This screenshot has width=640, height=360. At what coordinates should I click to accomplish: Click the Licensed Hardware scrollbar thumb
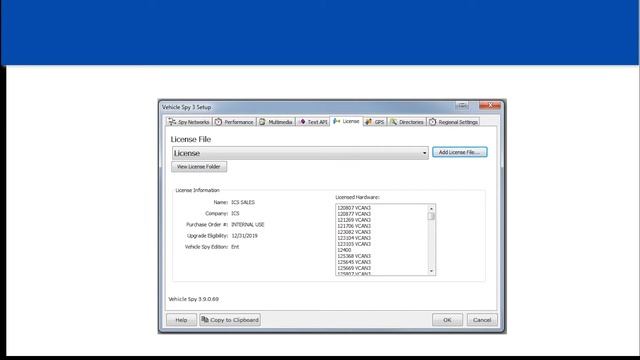click(431, 216)
